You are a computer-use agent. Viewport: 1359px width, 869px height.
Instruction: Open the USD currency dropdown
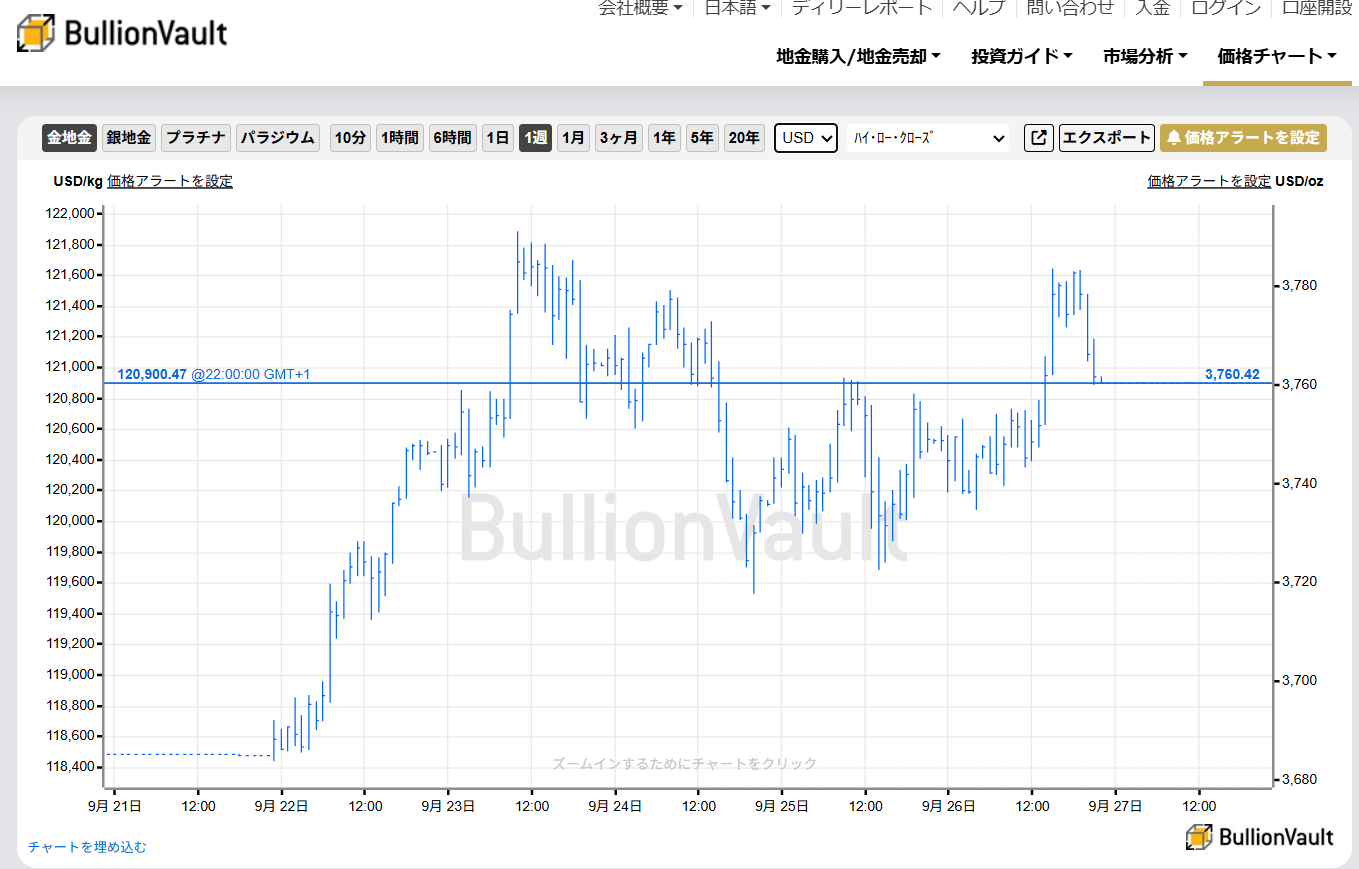[806, 138]
